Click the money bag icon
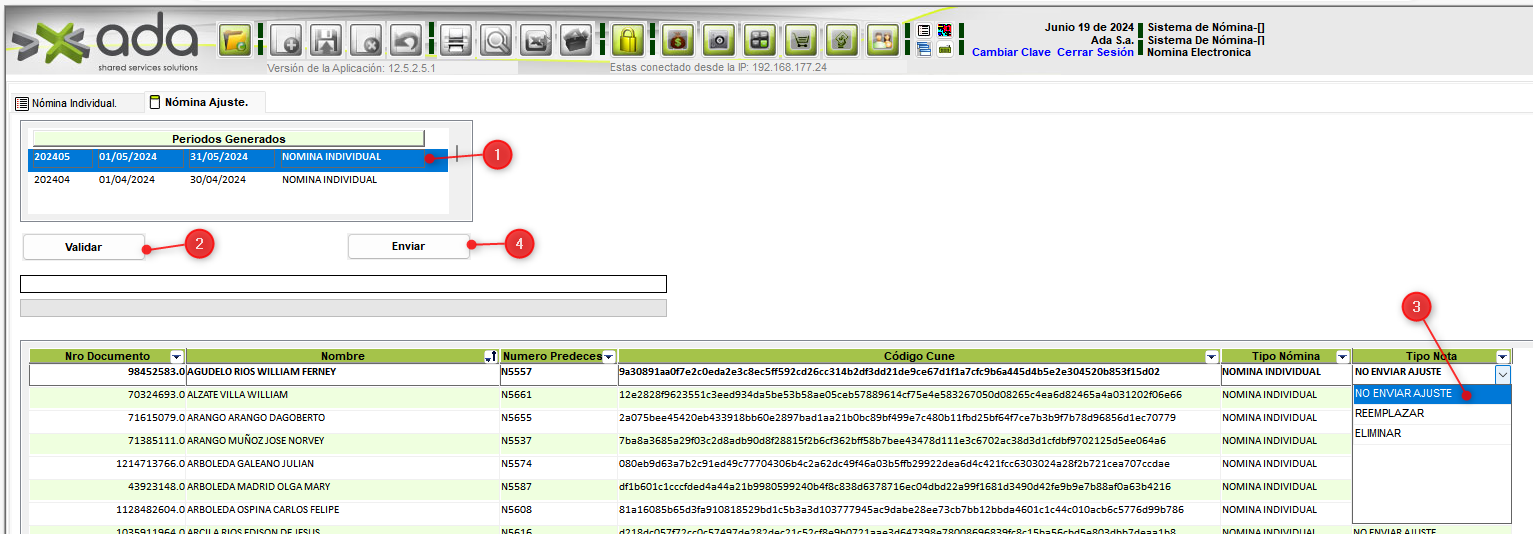 (x=677, y=41)
